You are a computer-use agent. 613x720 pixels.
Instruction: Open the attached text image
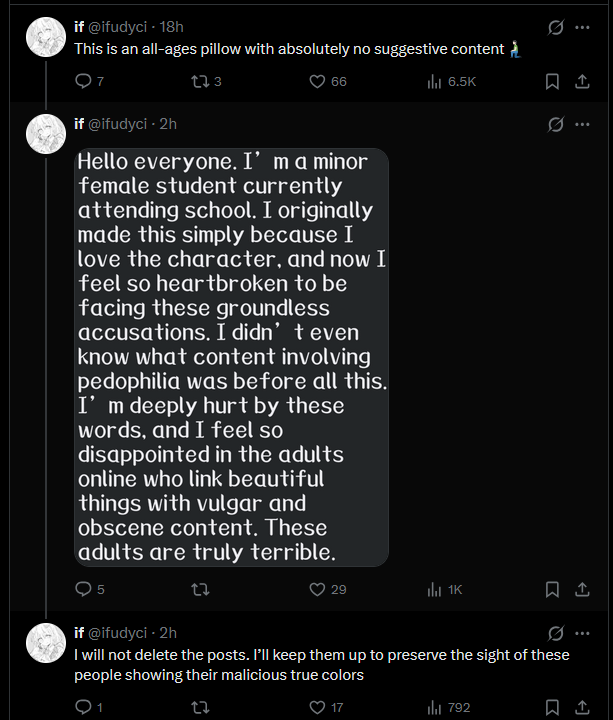point(232,357)
